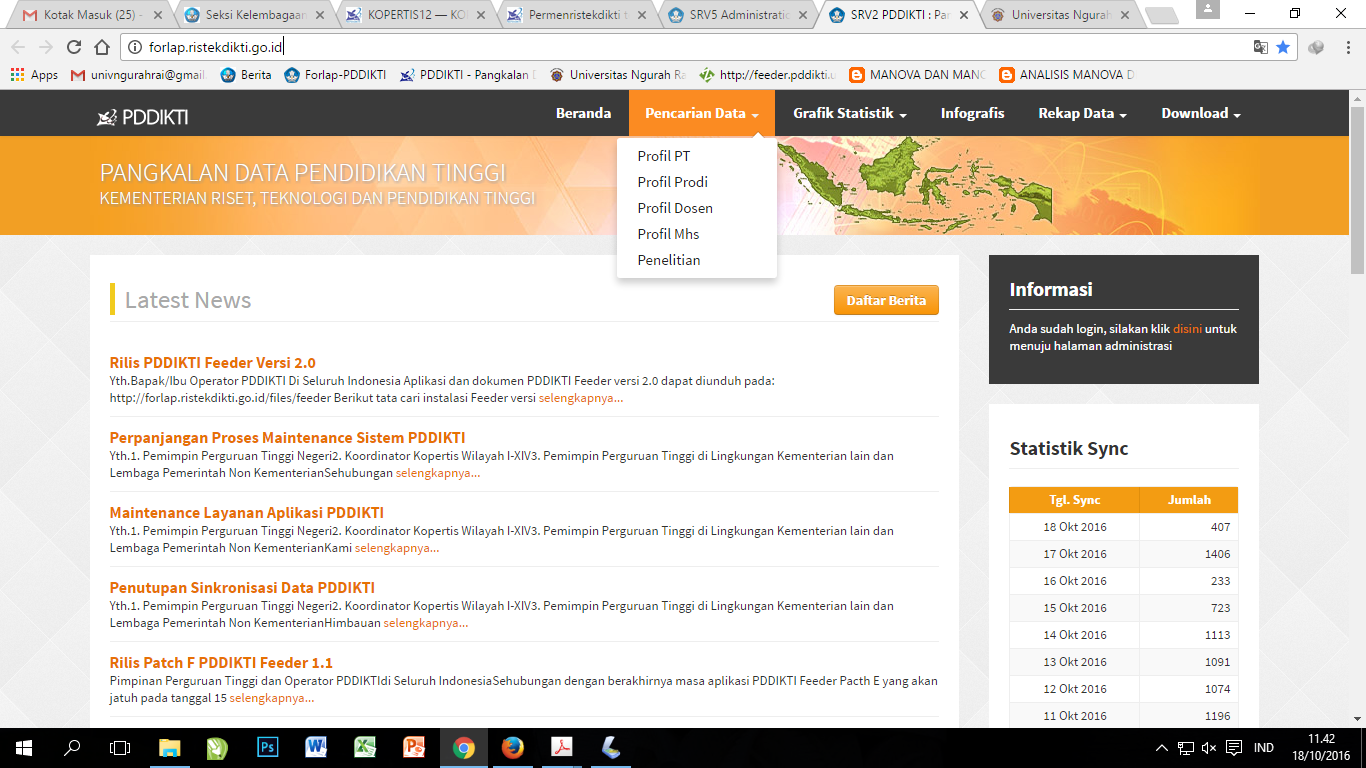Open Word from taskbar
Viewport: 1366px width, 768px height.
316,748
